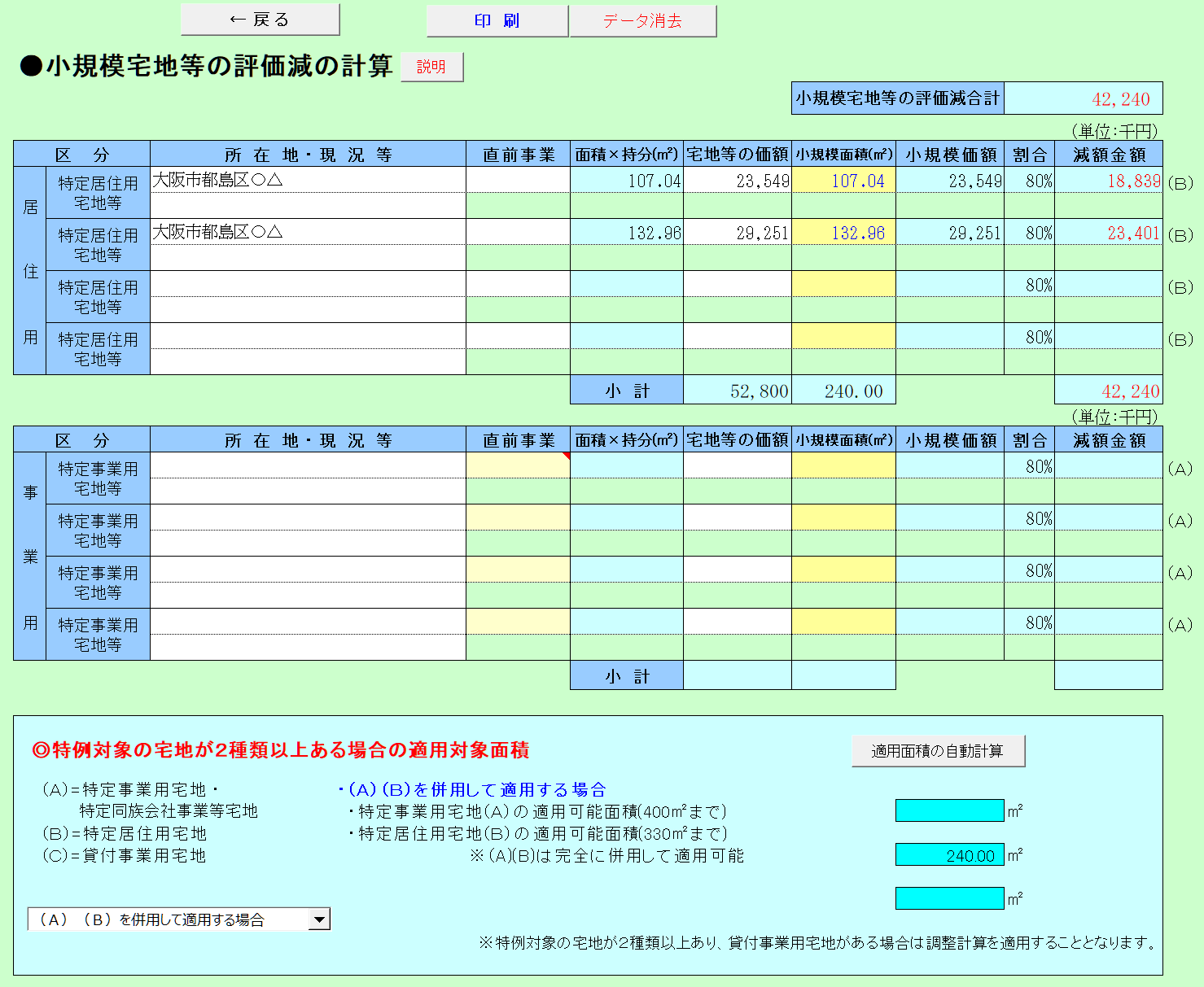Click business table 小計 label
The width and height of the screenshot is (1204, 987).
coord(627,675)
